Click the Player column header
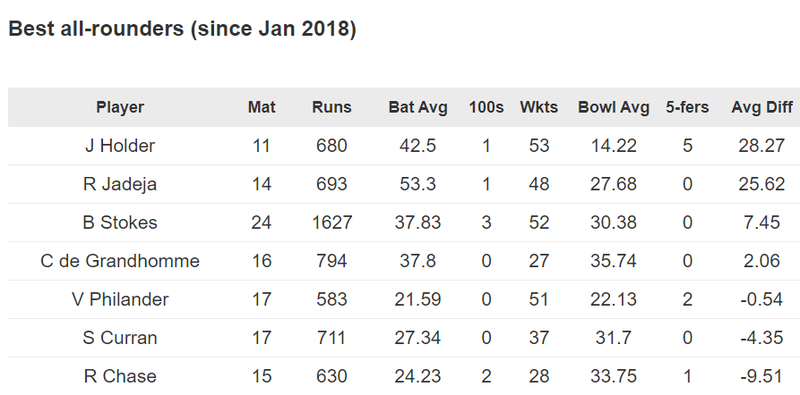The image size is (800, 395). click(120, 107)
